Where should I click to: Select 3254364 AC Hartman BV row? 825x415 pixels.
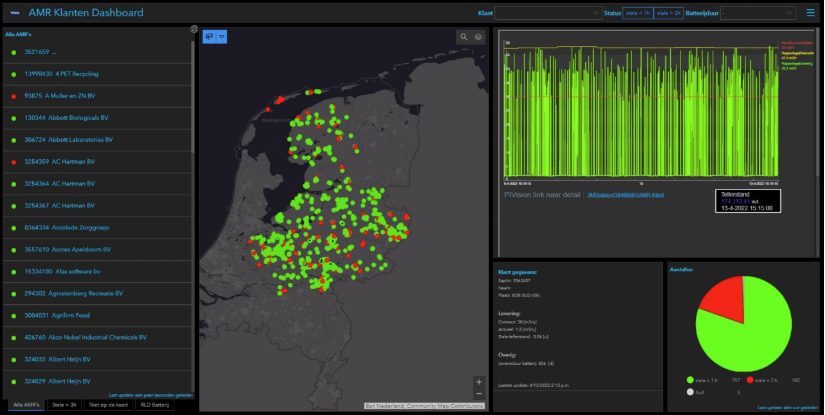click(97, 184)
